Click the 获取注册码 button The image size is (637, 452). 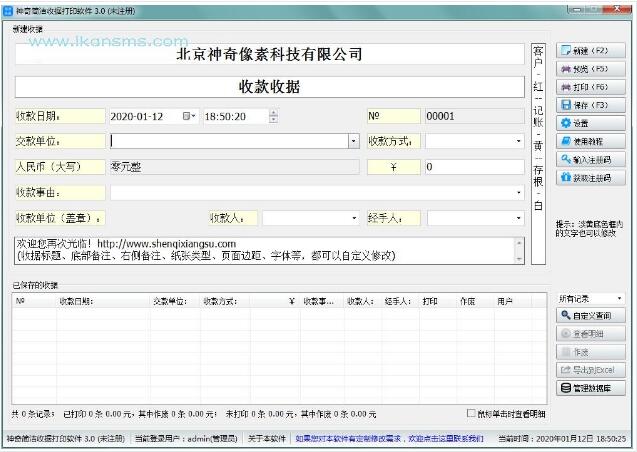[x=590, y=178]
